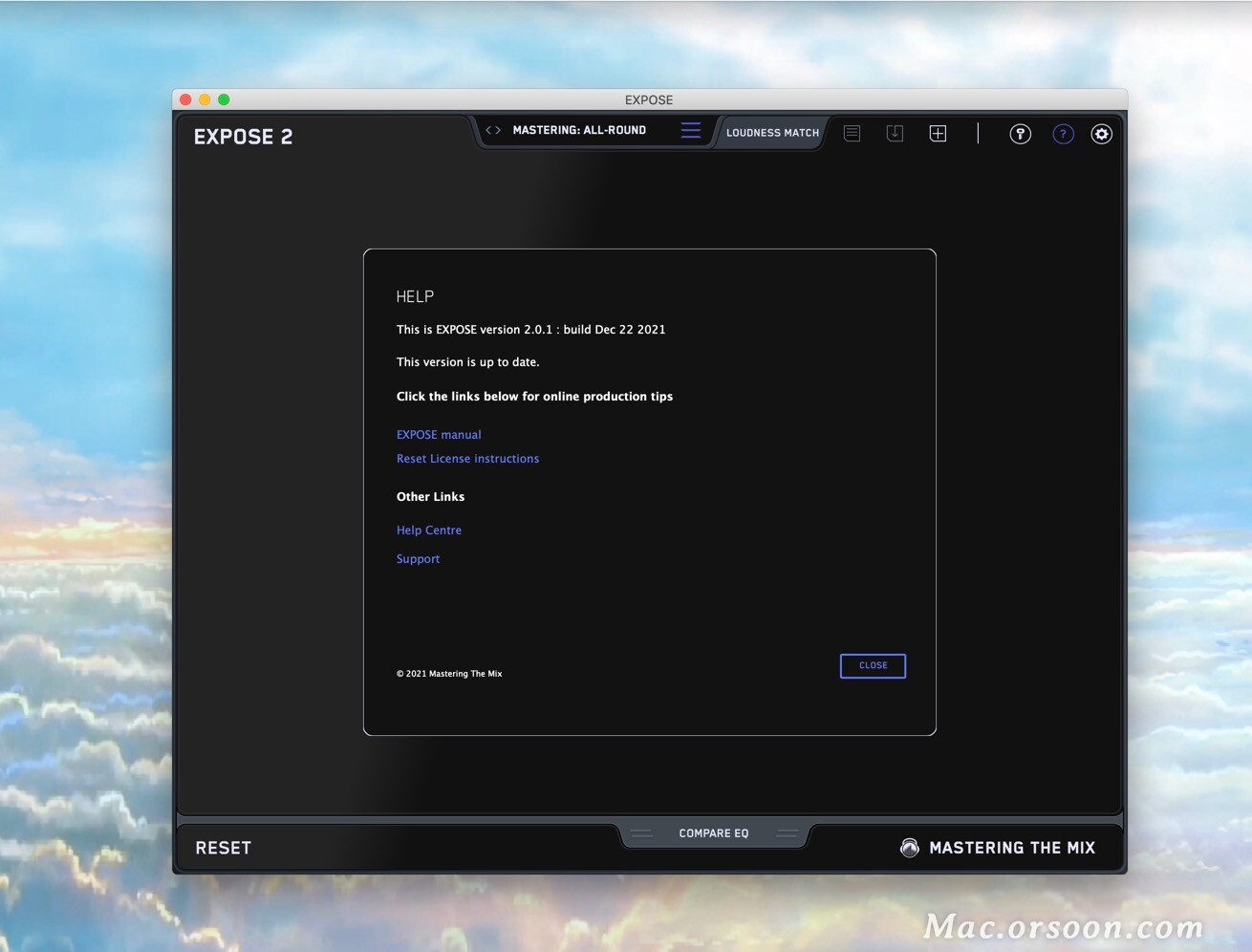Add audio file with plus icon
Screen dimensions: 1252x952
coord(938,134)
